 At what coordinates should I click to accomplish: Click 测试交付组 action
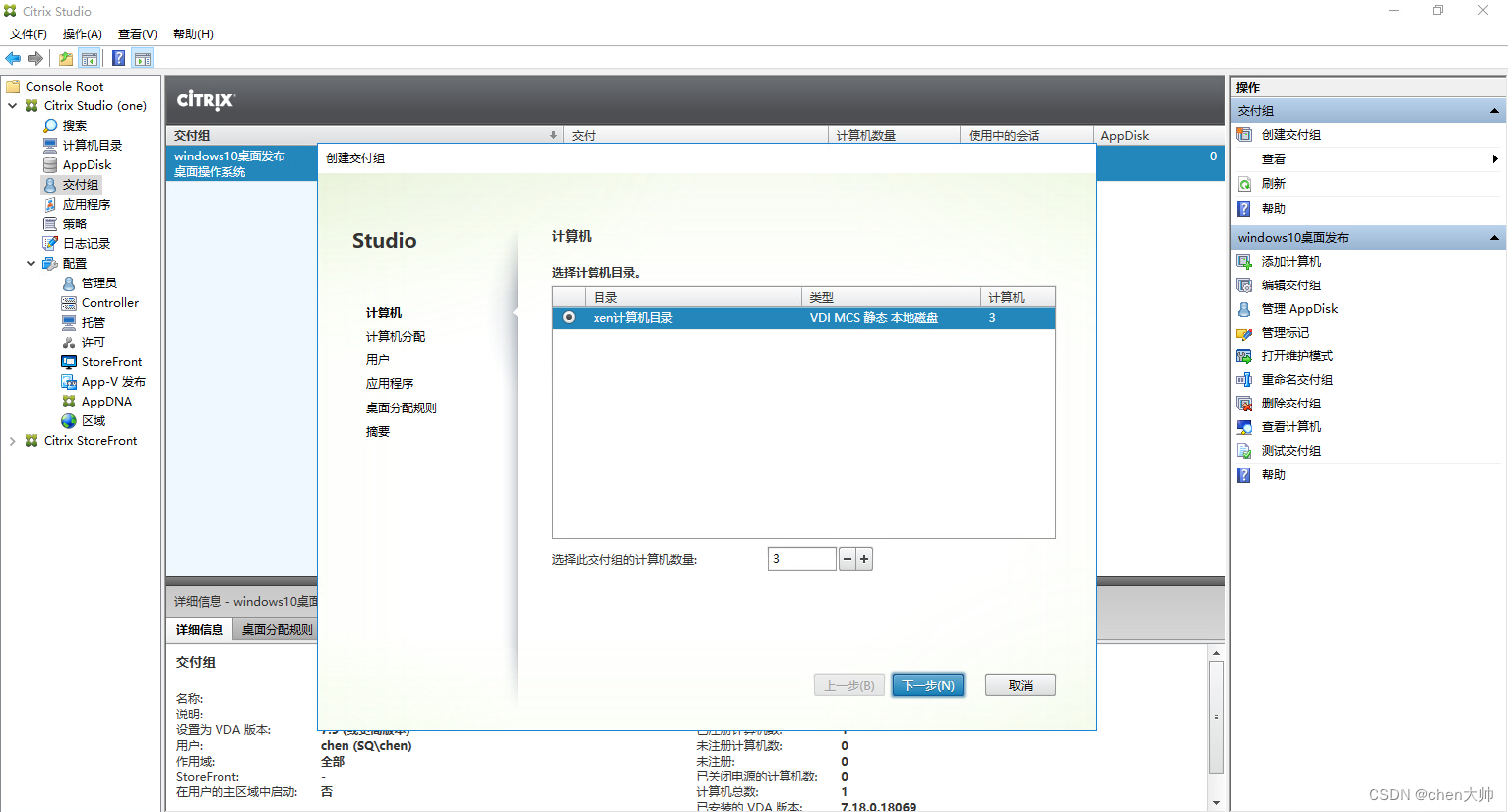[x=1290, y=451]
